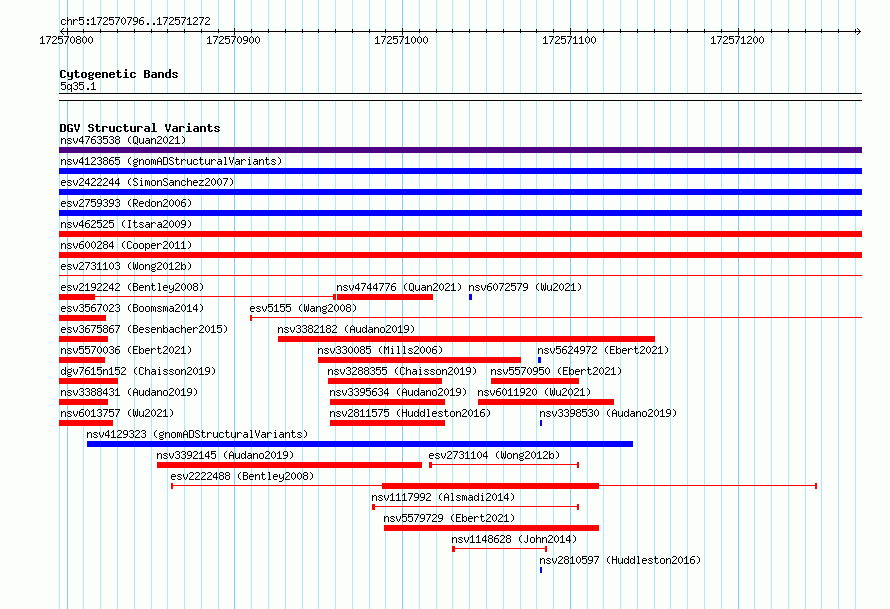Open nsv4744776 (Quan2021) variant label
Screen dimensions: 890x609
point(399,287)
